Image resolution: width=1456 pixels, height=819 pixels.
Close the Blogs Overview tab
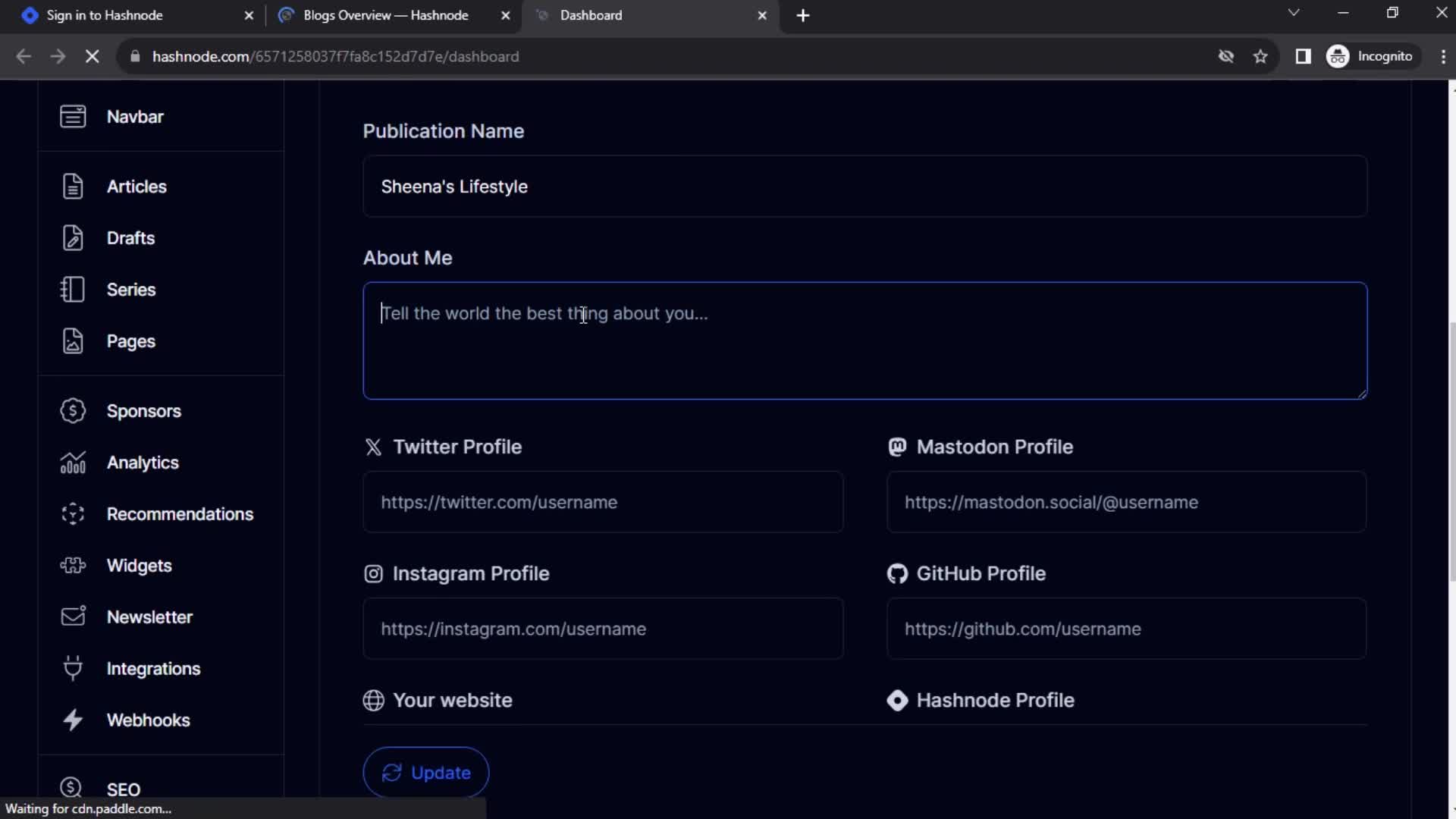(505, 15)
